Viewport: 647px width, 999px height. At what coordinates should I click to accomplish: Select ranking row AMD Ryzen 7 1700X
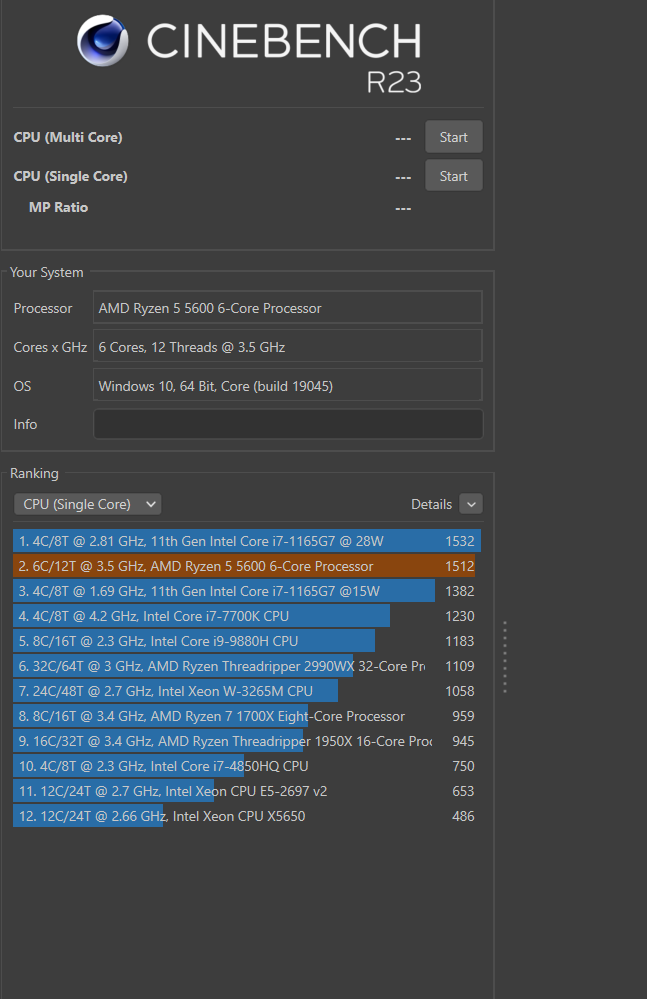[246, 716]
